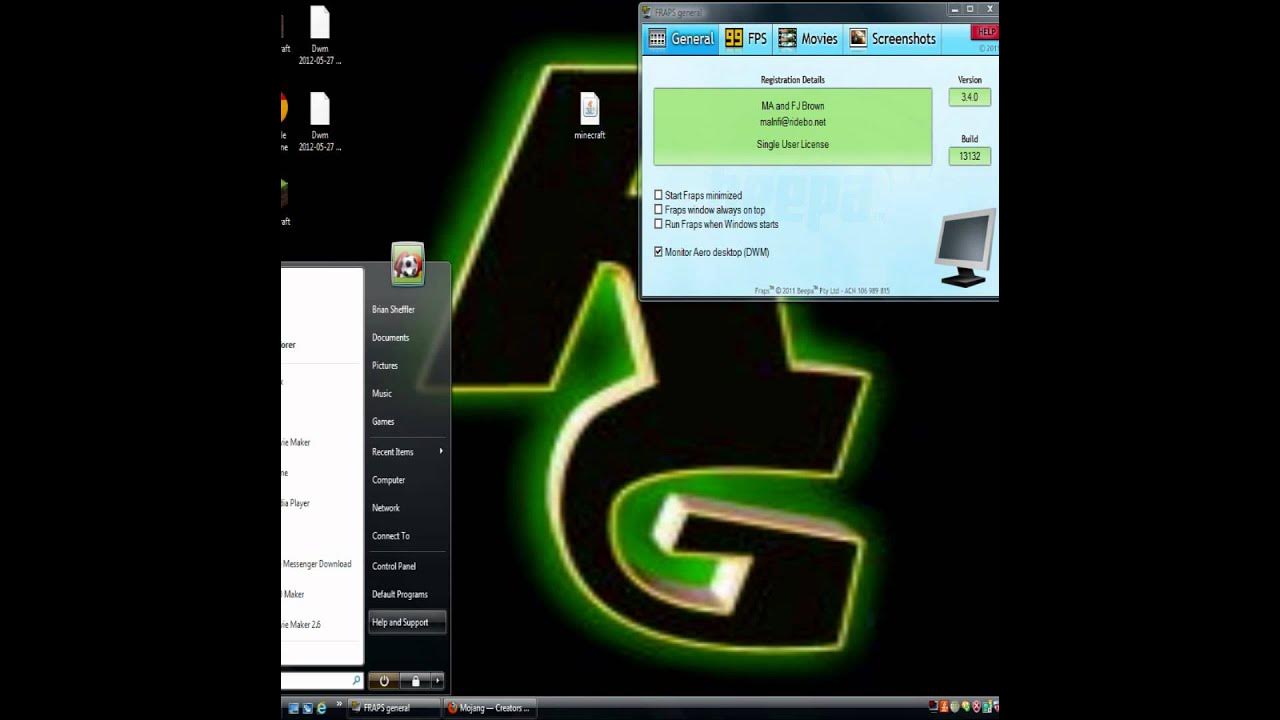Click the build number 13132
Screen dimensions: 1280x720
(969, 156)
